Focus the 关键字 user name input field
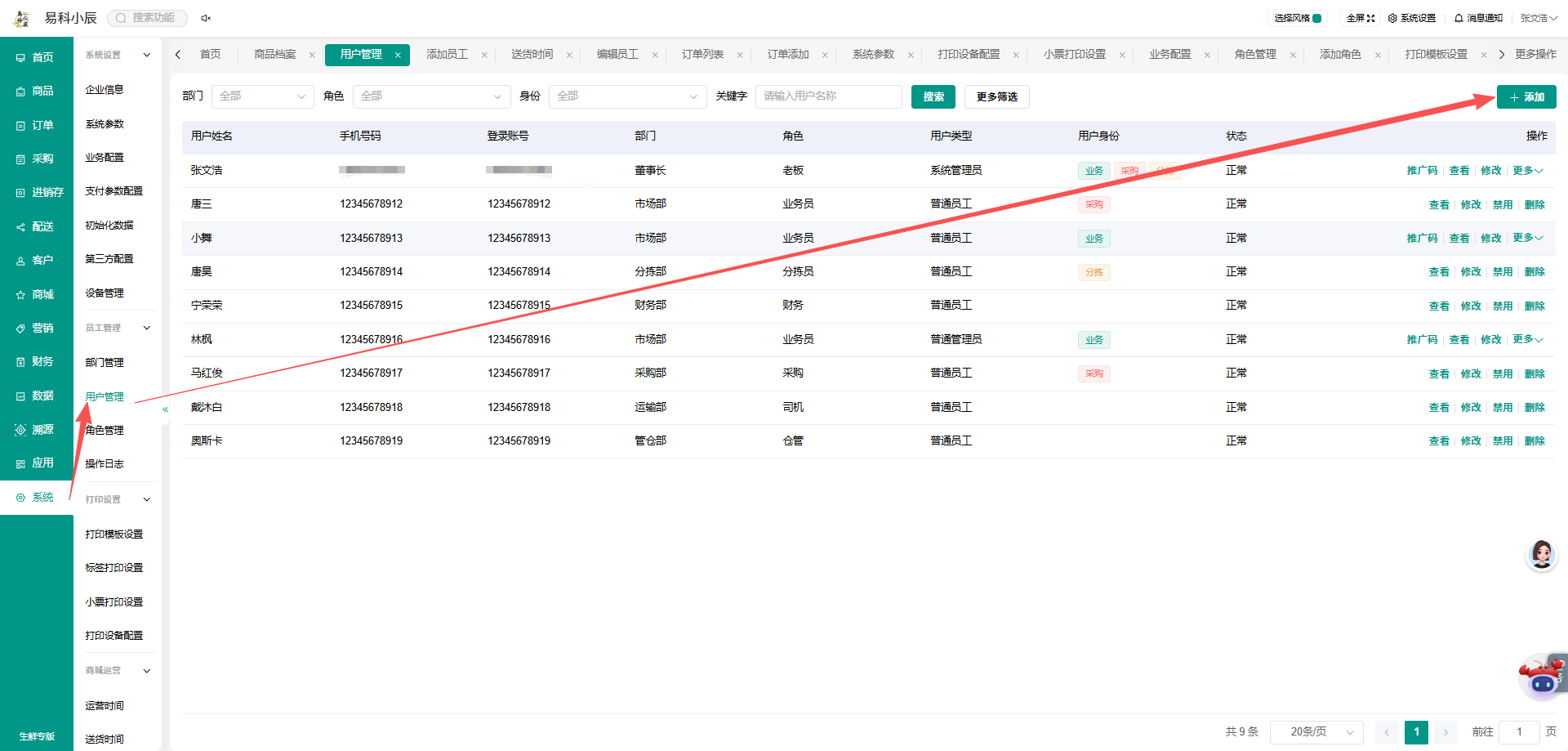This screenshot has width=1568, height=751. tap(829, 96)
